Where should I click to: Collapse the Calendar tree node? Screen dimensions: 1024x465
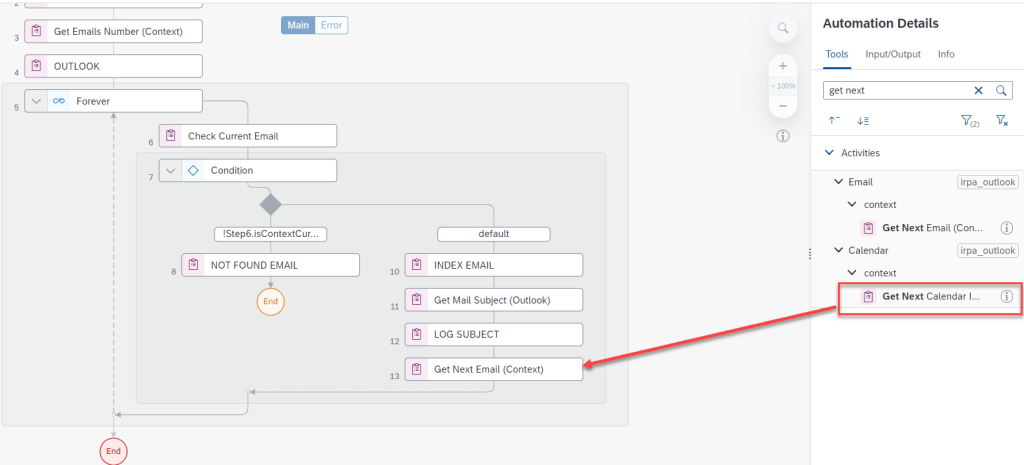pos(838,250)
